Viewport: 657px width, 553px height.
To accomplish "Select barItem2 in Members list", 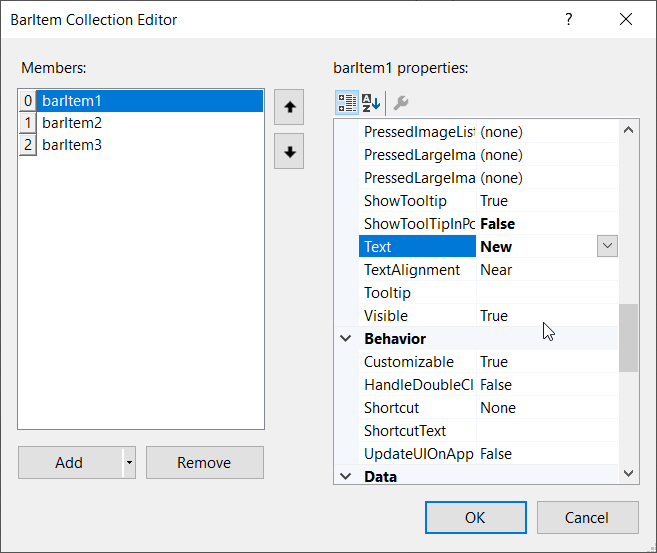I will pos(72,123).
